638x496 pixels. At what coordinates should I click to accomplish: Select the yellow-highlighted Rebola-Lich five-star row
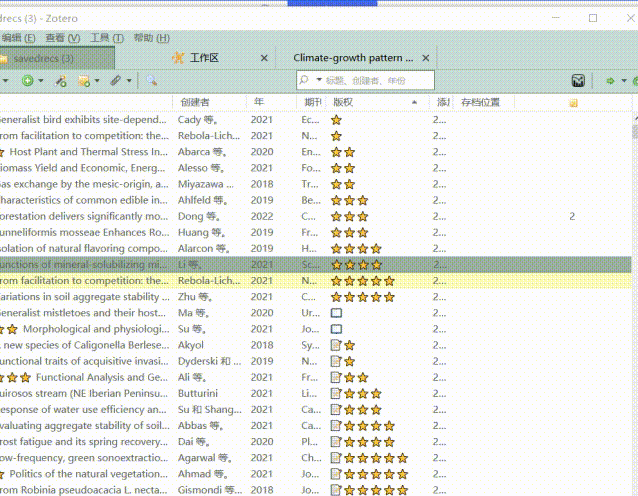coord(315,281)
